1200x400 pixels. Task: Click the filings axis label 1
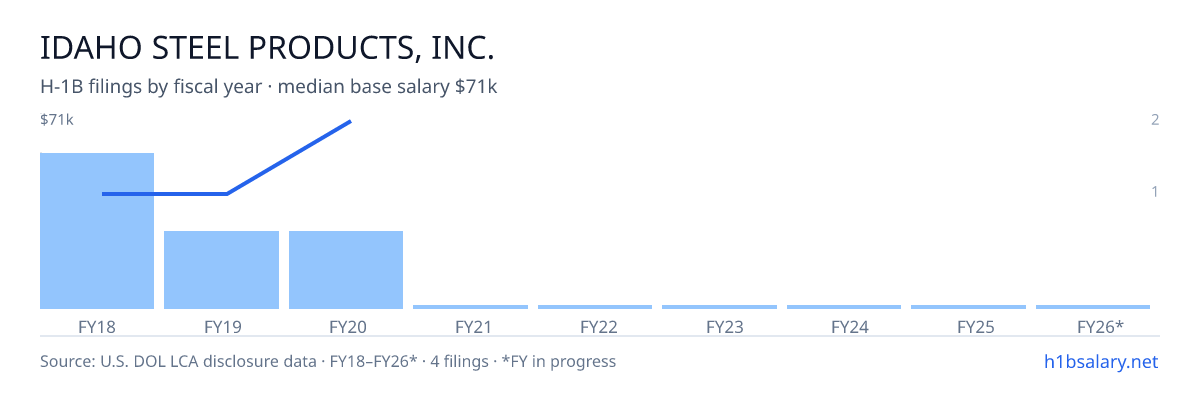(x=1154, y=191)
